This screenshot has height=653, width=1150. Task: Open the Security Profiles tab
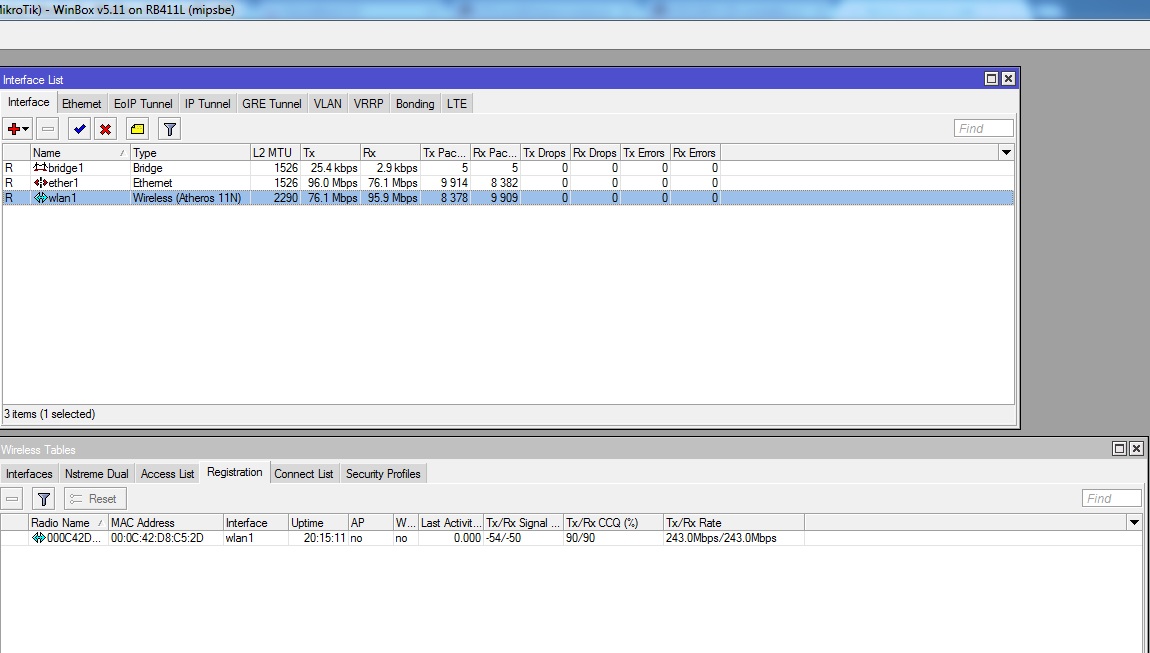point(383,474)
